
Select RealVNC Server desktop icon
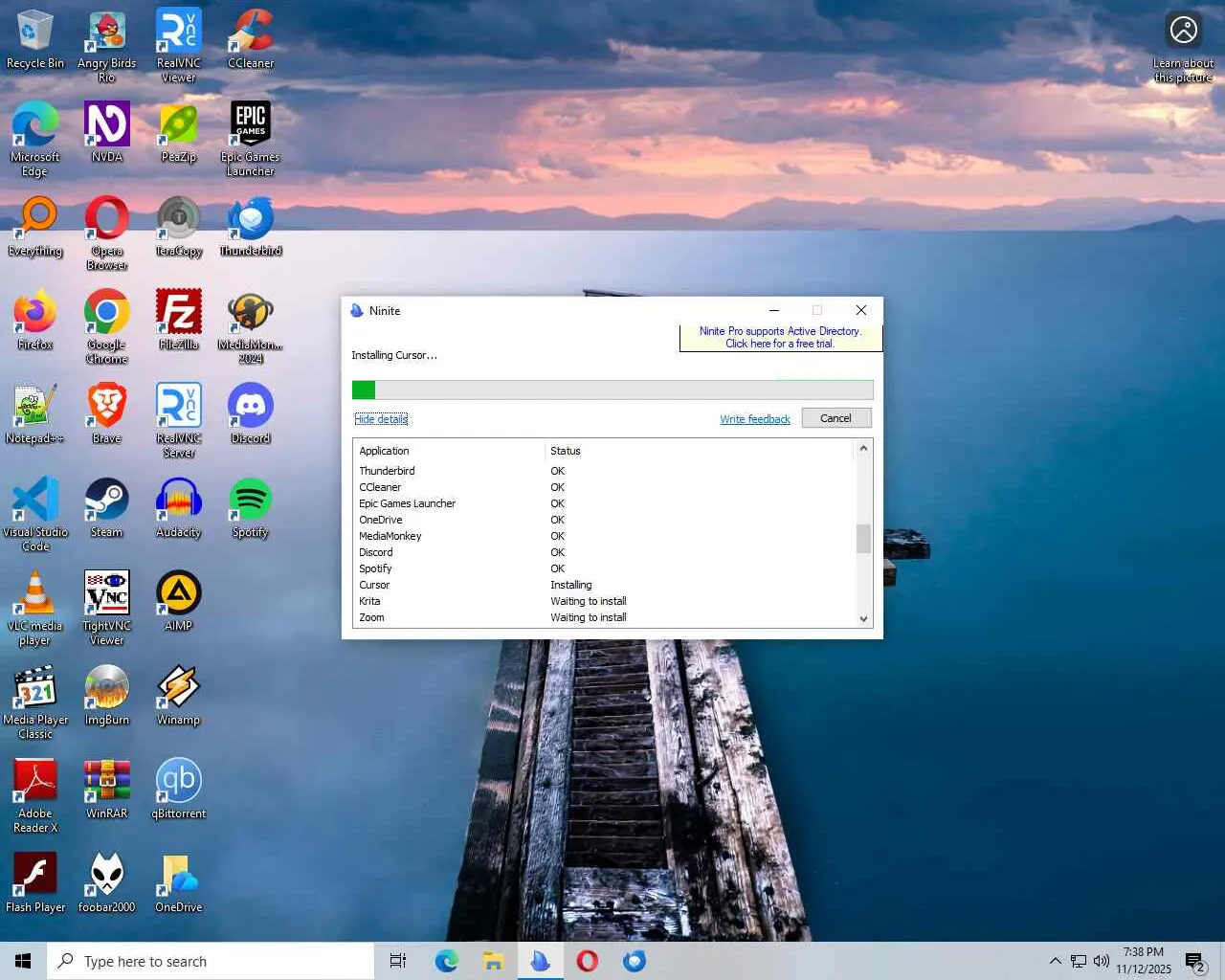point(179,420)
